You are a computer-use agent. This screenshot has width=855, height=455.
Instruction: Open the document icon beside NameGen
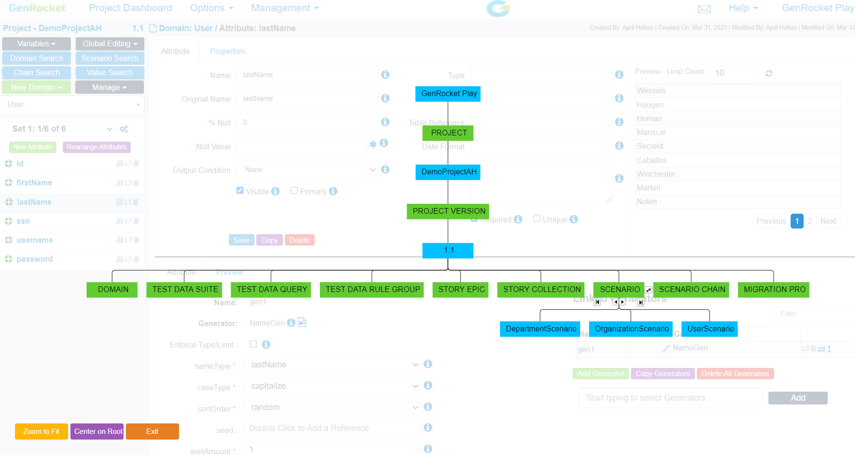[302, 322]
